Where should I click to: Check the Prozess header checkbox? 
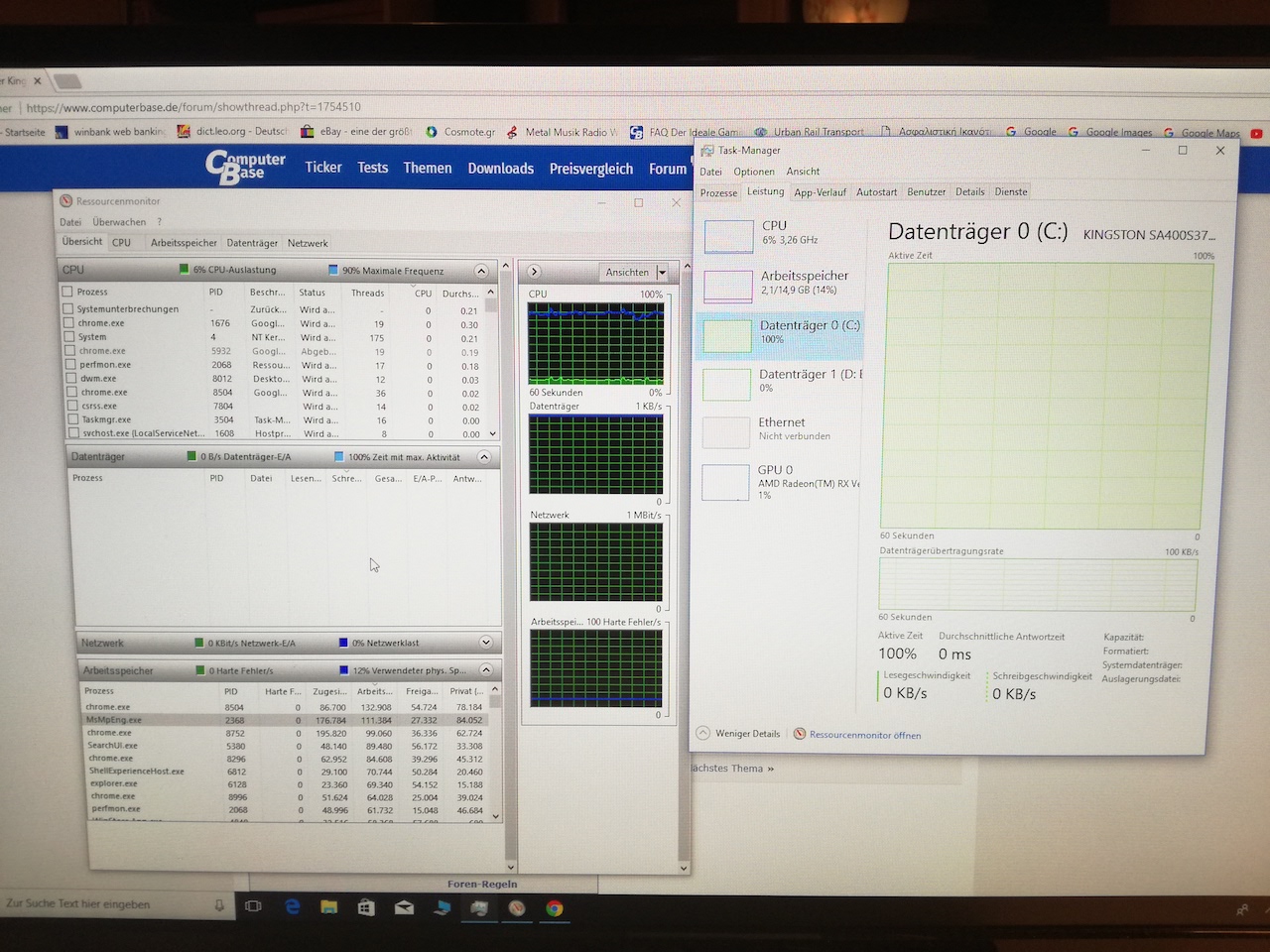[x=67, y=292]
